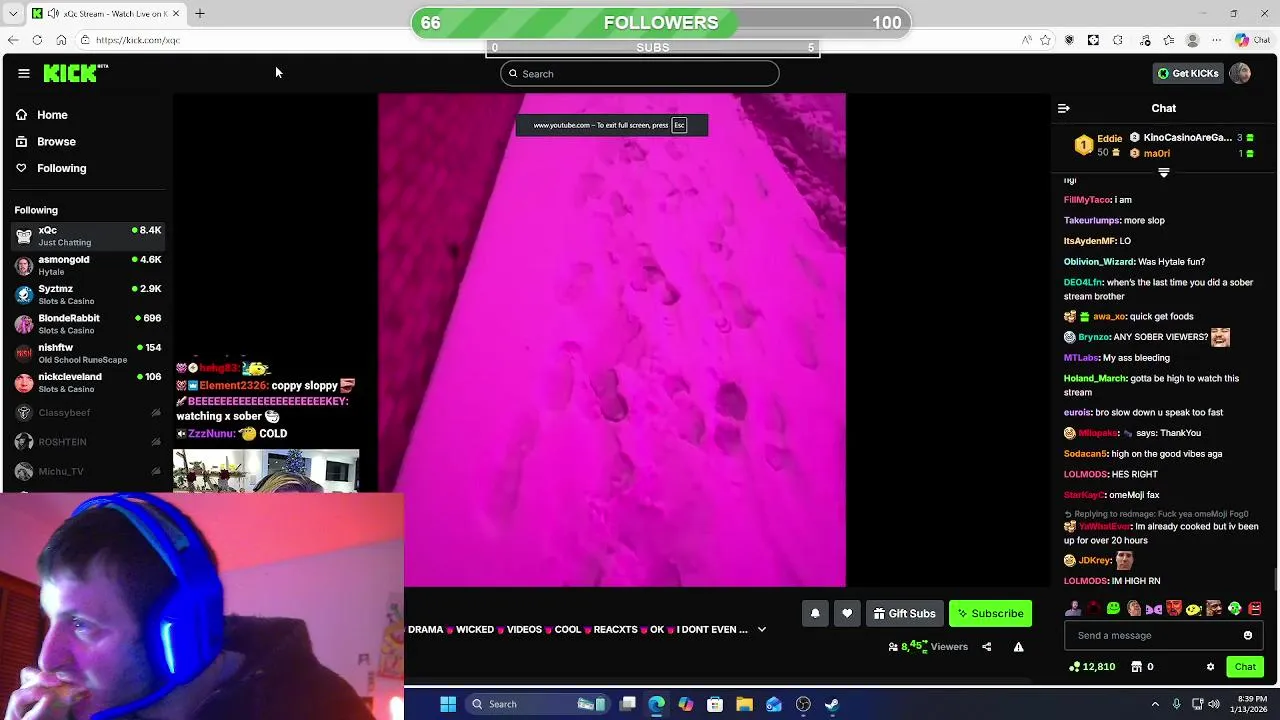Open Steam from the taskbar

coord(832,704)
